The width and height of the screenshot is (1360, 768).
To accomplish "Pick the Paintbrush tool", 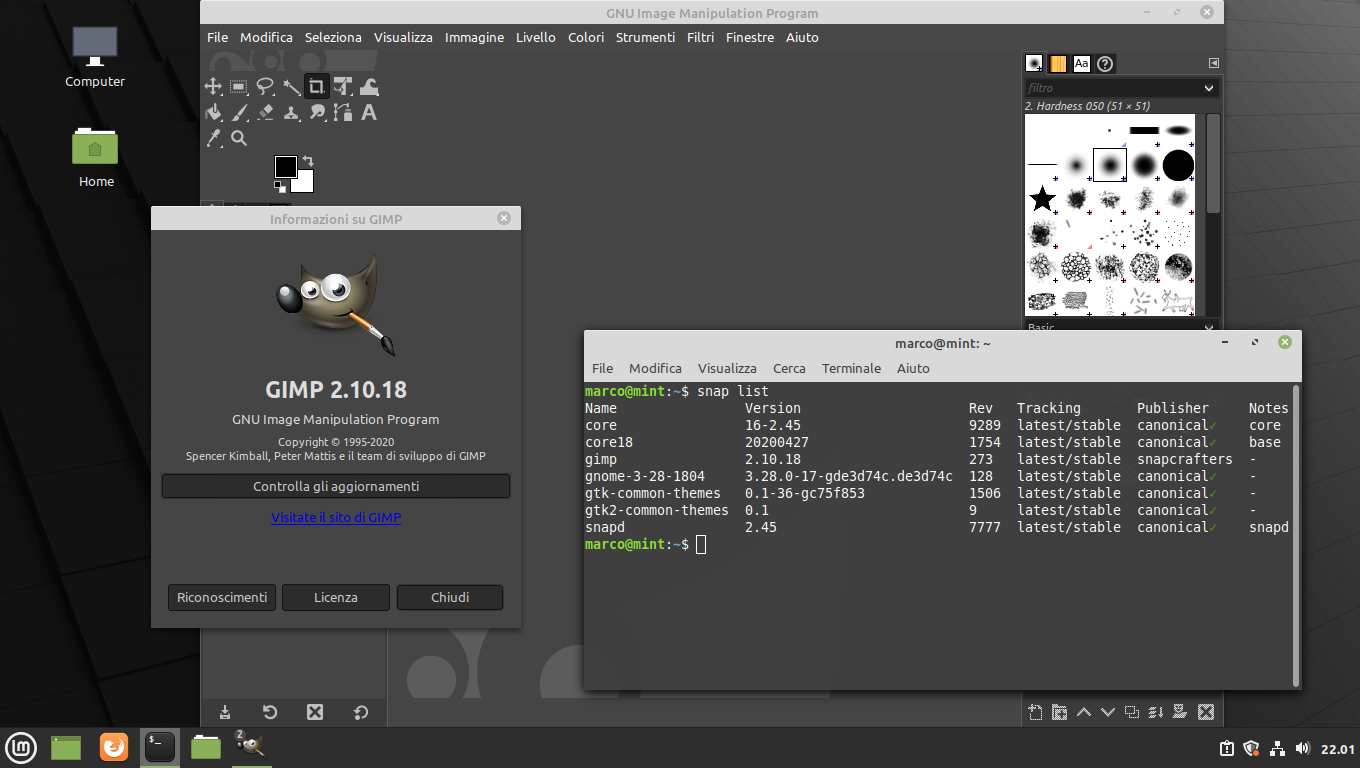I will coord(239,112).
